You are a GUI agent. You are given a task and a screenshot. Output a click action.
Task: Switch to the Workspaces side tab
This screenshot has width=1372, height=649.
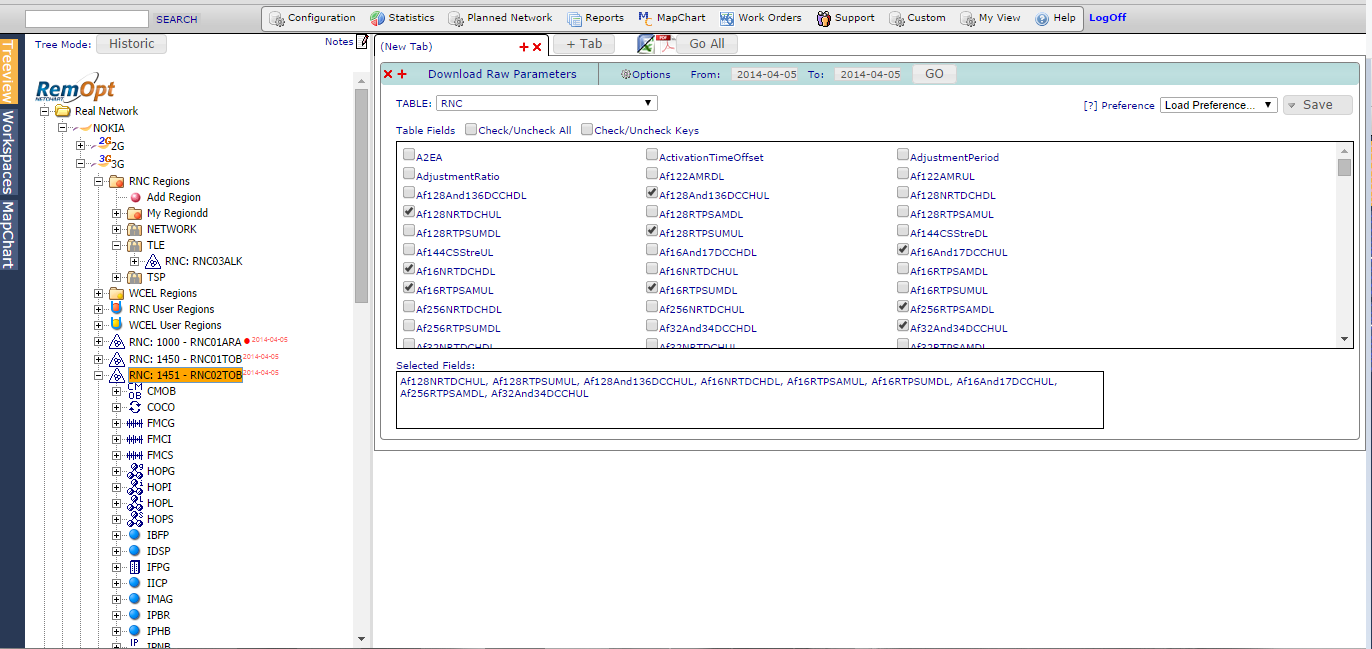(9, 151)
